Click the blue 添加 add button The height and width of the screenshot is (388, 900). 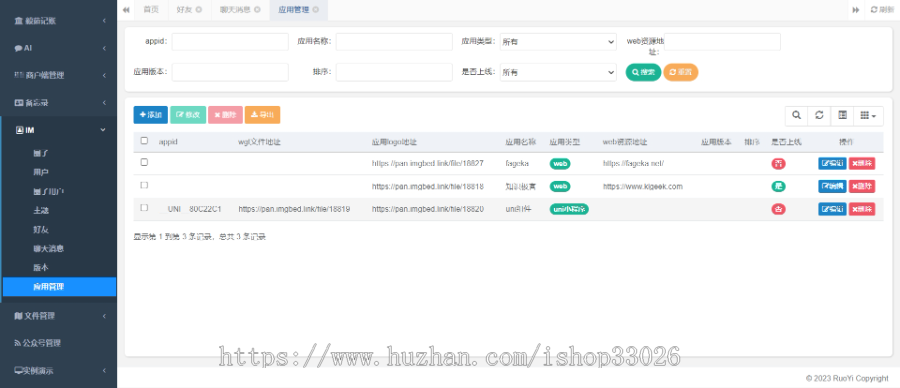[150, 115]
